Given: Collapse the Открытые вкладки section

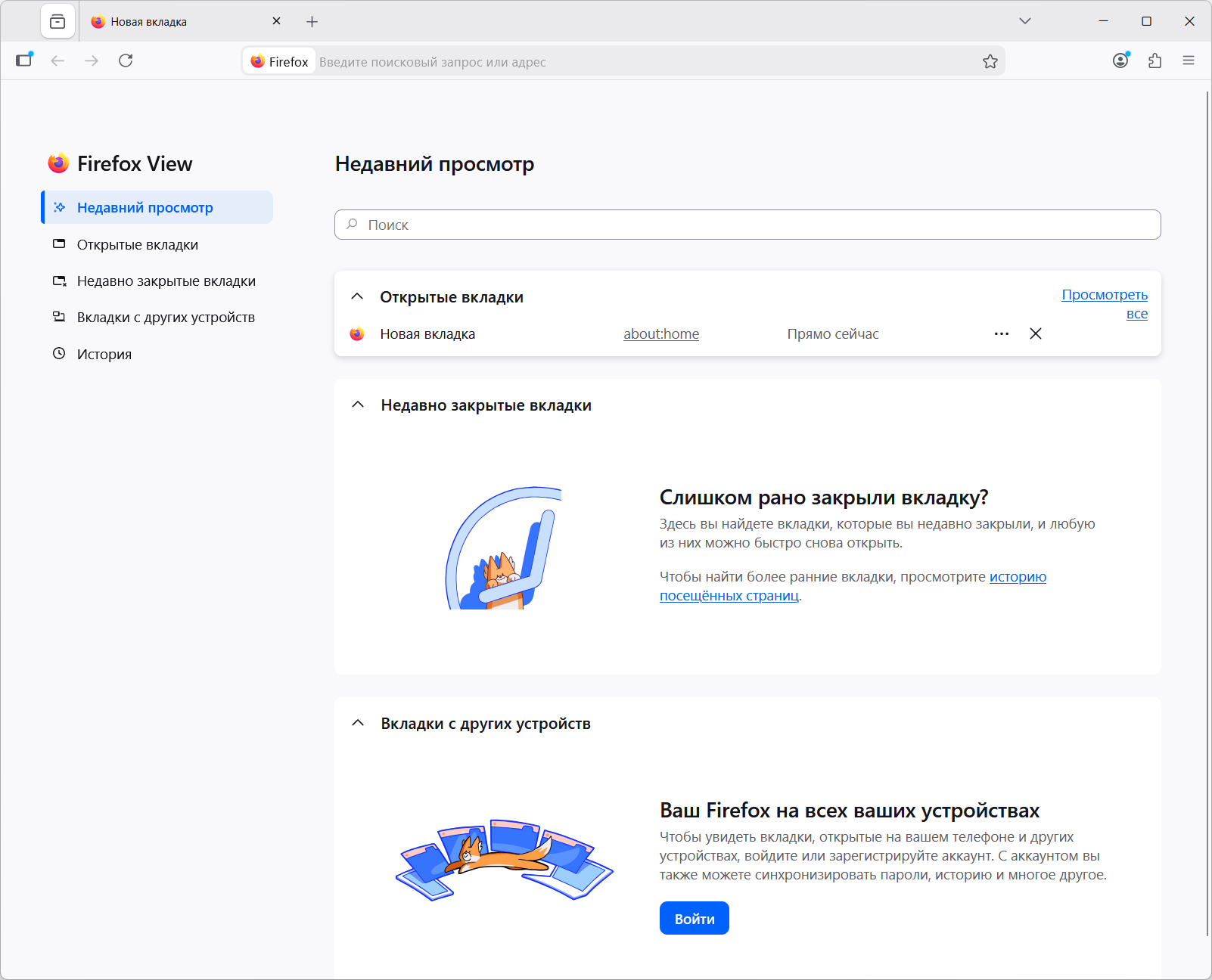Looking at the screenshot, I should 357,296.
